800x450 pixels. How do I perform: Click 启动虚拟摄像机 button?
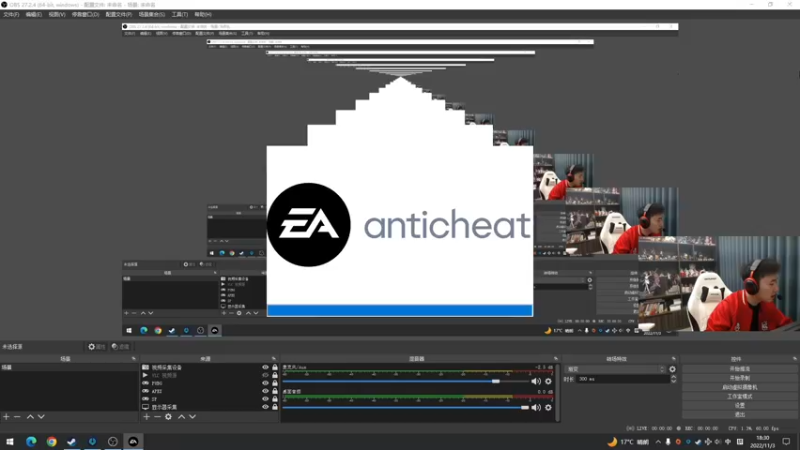tap(740, 387)
